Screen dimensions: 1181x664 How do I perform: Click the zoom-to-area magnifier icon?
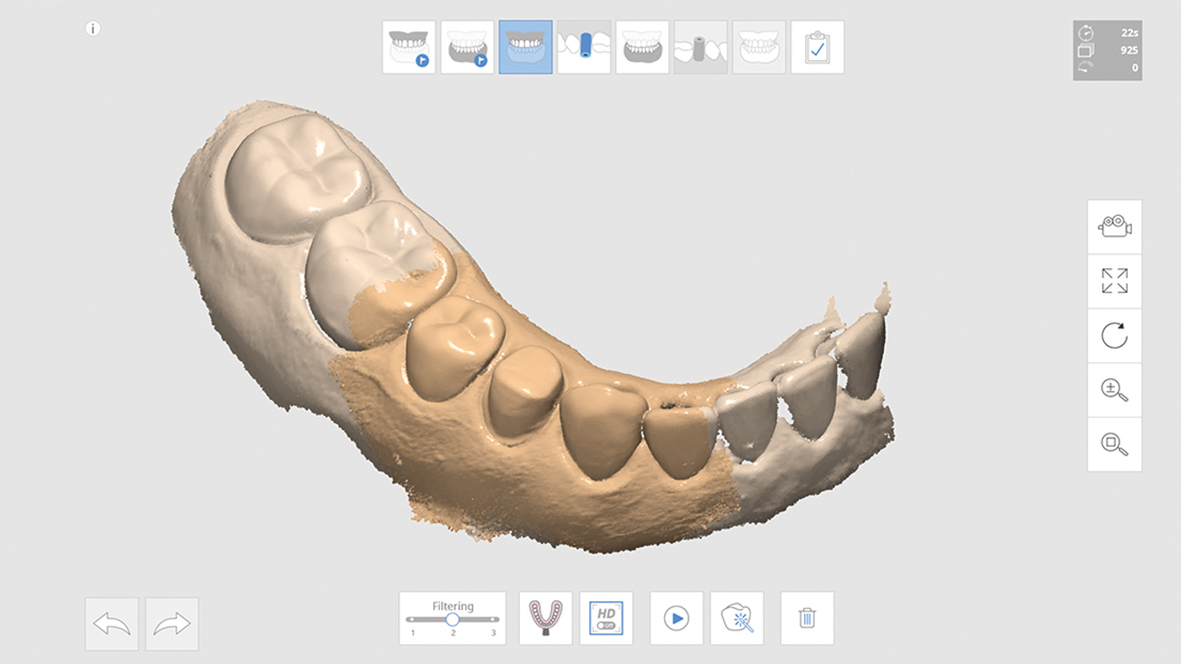tap(1115, 444)
